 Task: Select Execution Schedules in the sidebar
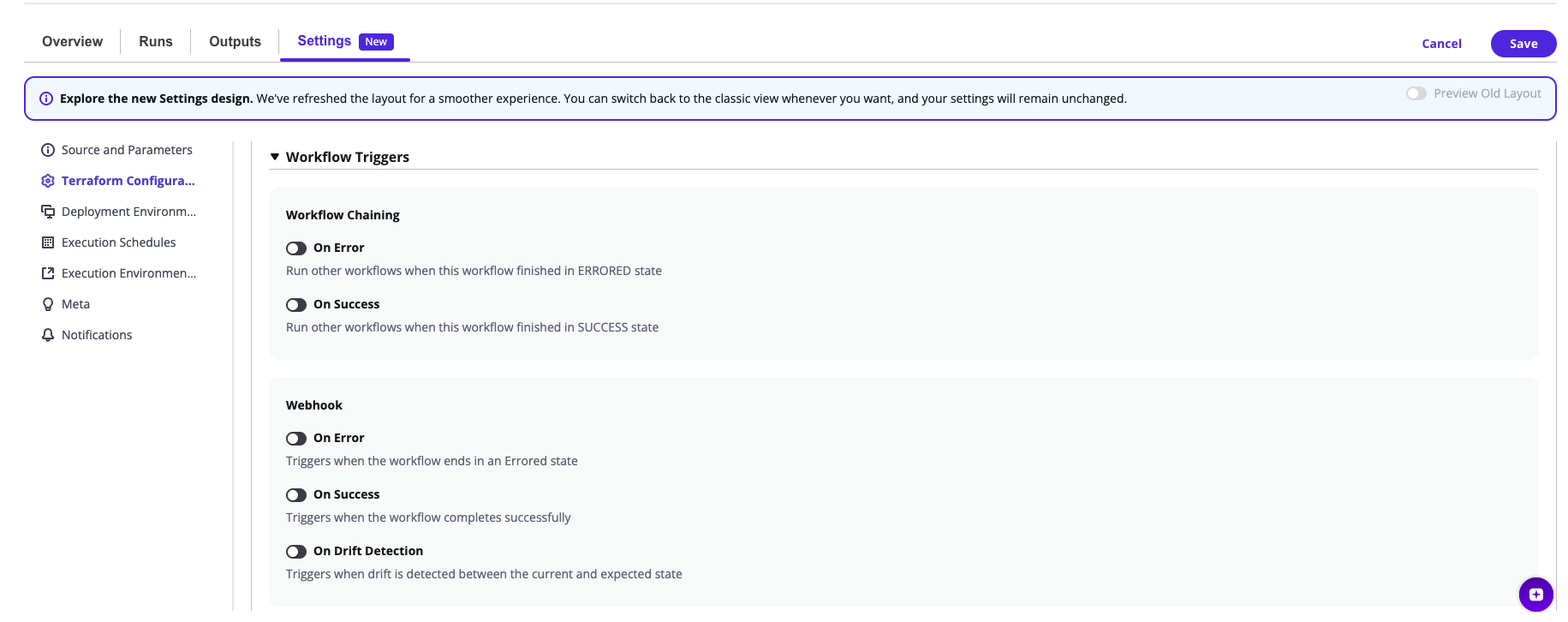click(119, 242)
